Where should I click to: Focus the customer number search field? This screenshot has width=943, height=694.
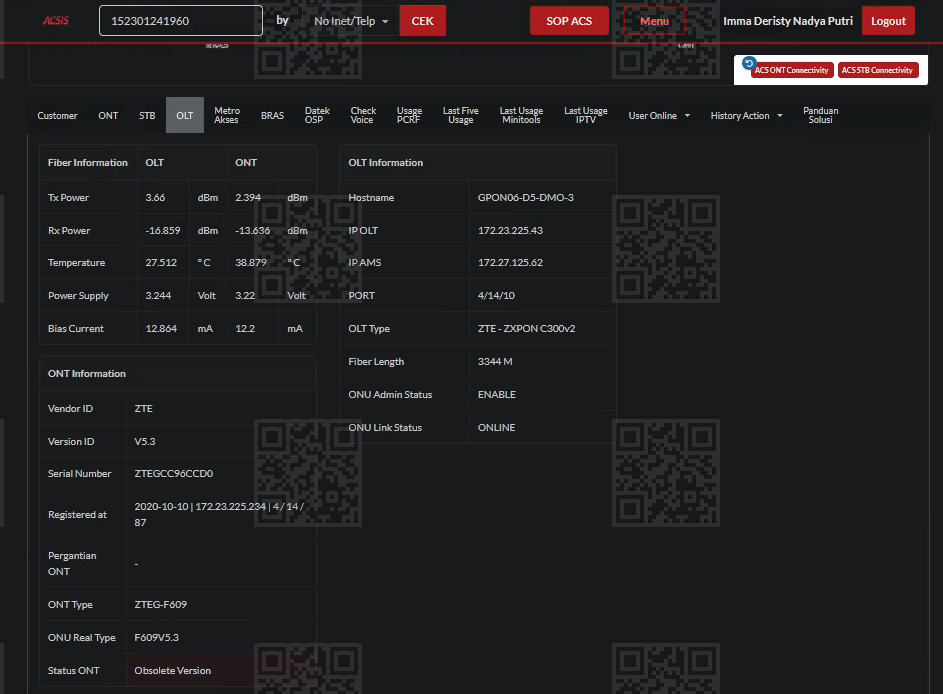point(181,21)
